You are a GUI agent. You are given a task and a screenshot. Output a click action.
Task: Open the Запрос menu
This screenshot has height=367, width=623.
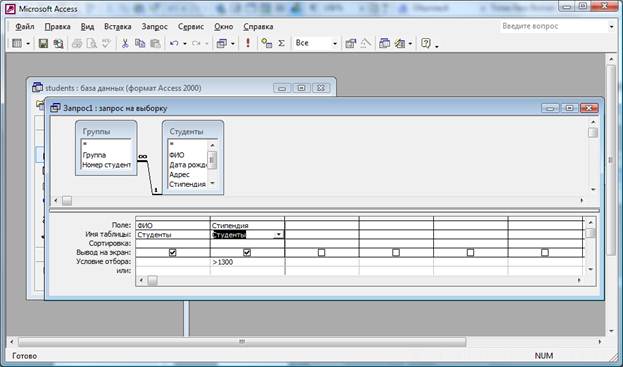tap(155, 27)
